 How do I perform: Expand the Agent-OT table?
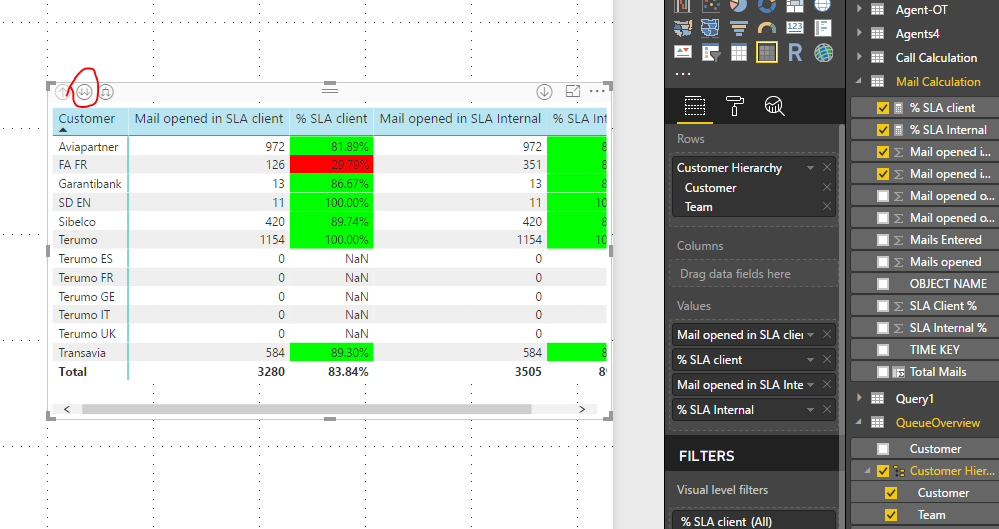(859, 9)
